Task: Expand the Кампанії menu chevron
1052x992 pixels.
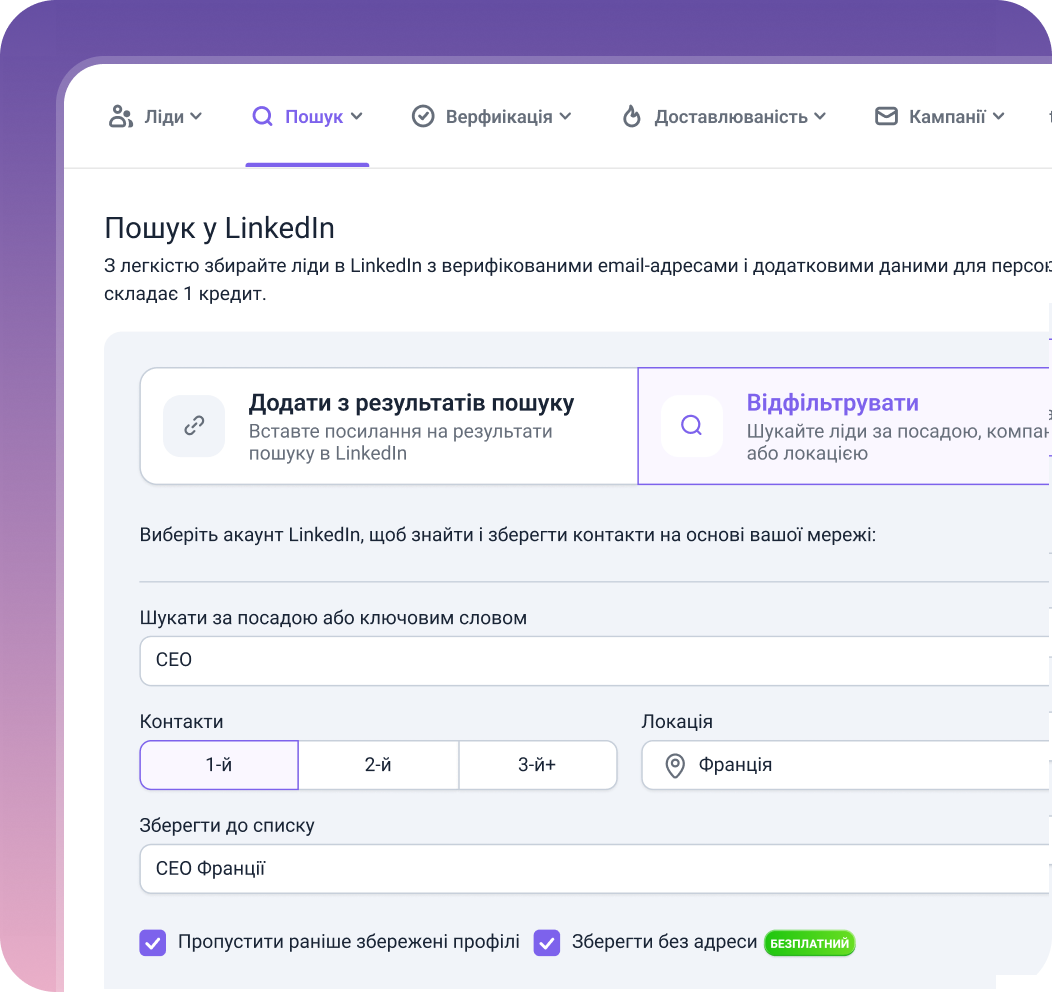Action: pyautogui.click(x=998, y=117)
